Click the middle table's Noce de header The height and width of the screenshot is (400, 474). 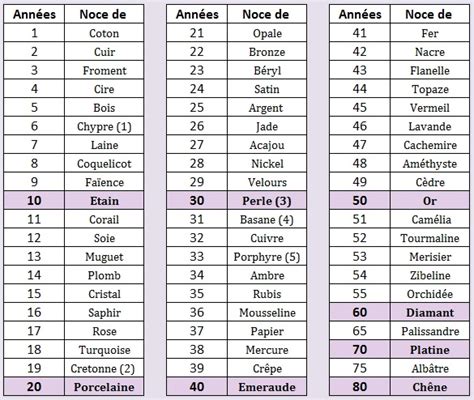click(x=267, y=14)
